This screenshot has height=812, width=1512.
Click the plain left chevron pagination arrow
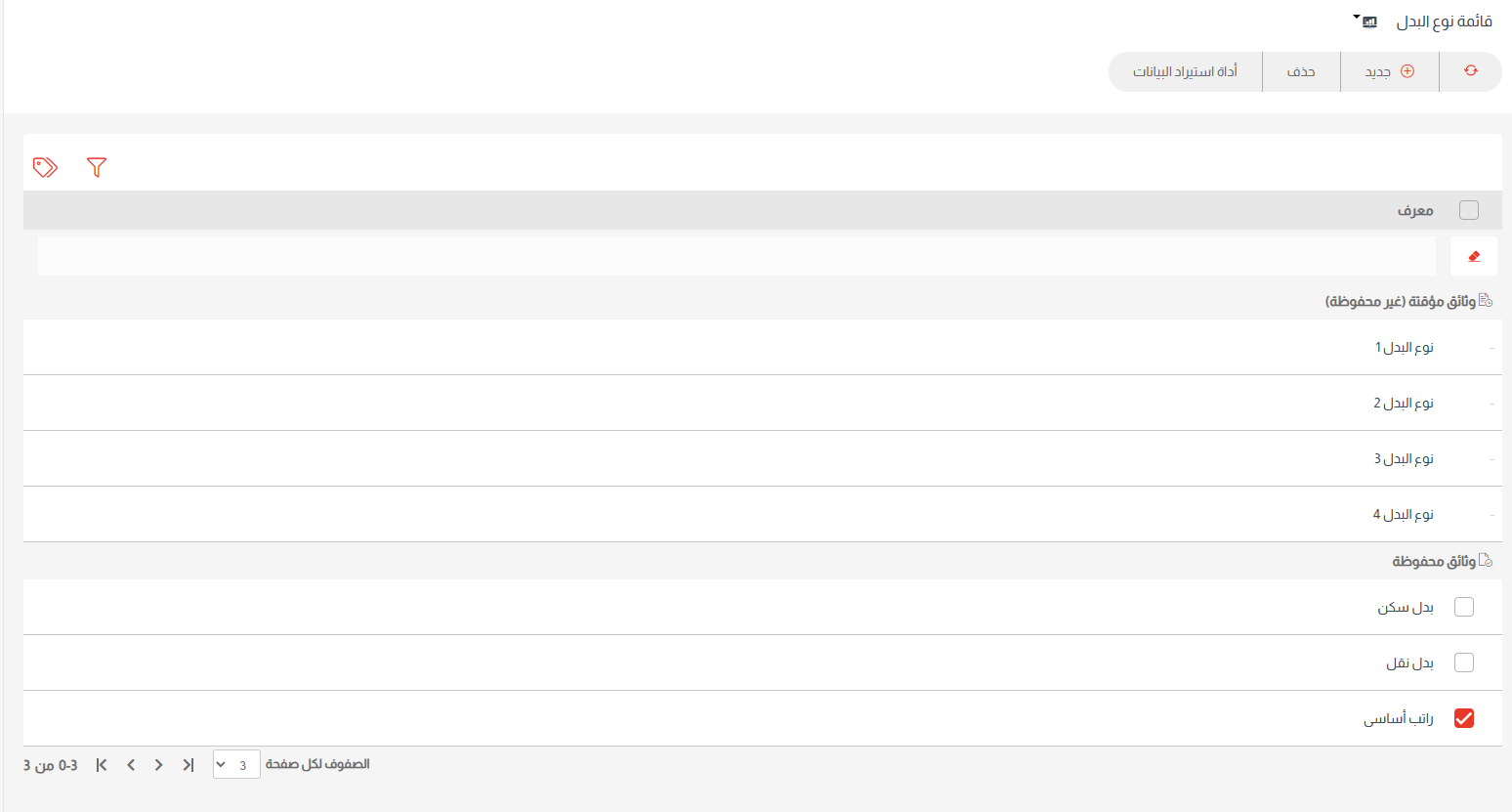(131, 765)
